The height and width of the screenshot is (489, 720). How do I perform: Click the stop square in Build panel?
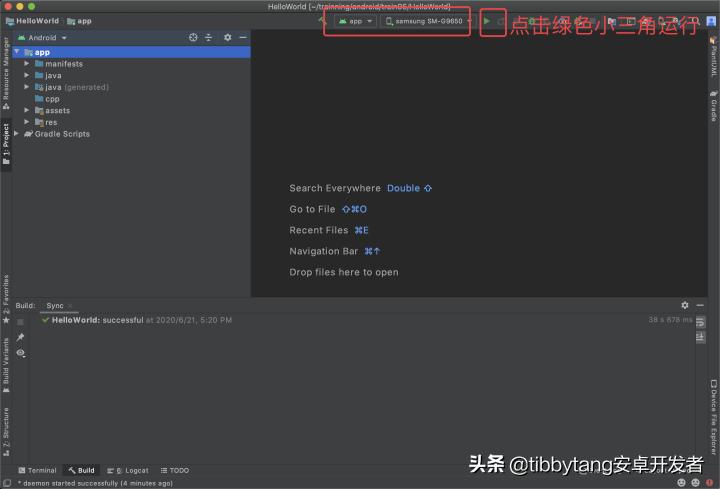[20, 322]
